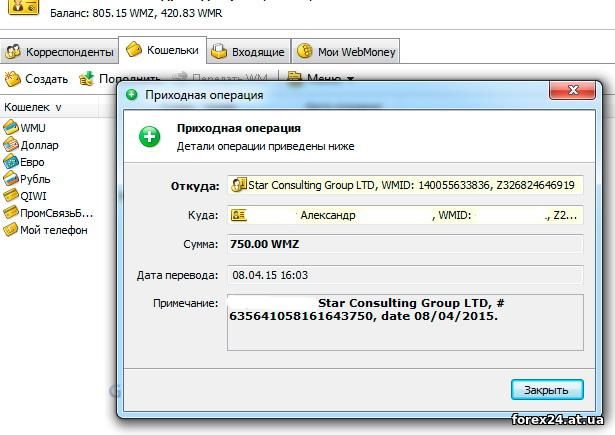This screenshot has height=435, width=615.
Task: Click the QIWI wallet name
Action: [x=33, y=196]
